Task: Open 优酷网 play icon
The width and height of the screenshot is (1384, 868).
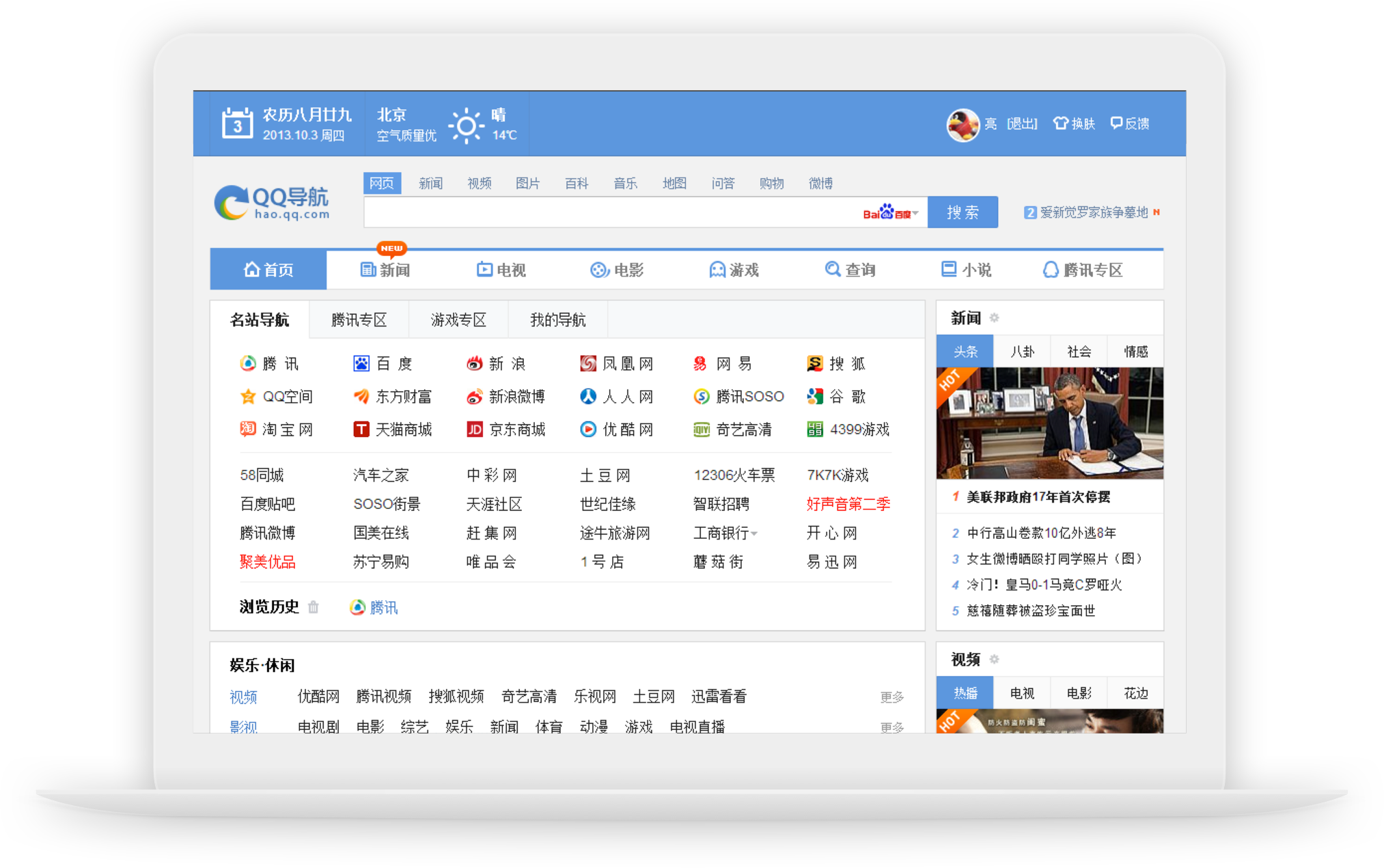Action: 587,429
